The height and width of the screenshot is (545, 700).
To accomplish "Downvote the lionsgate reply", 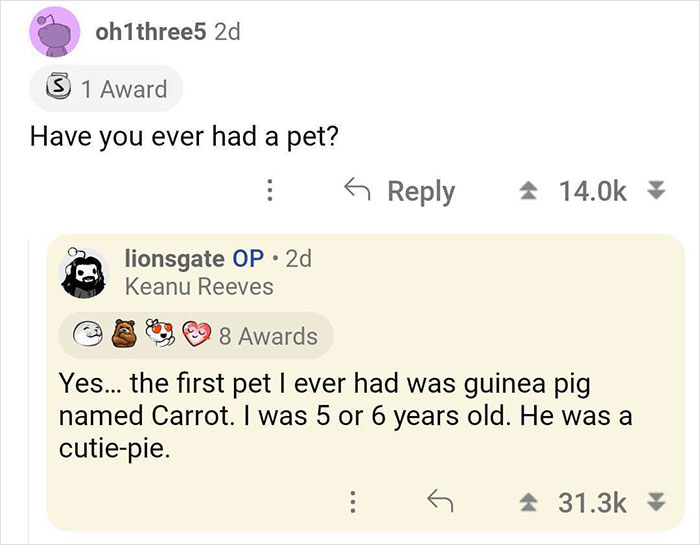I will pos(656,500).
